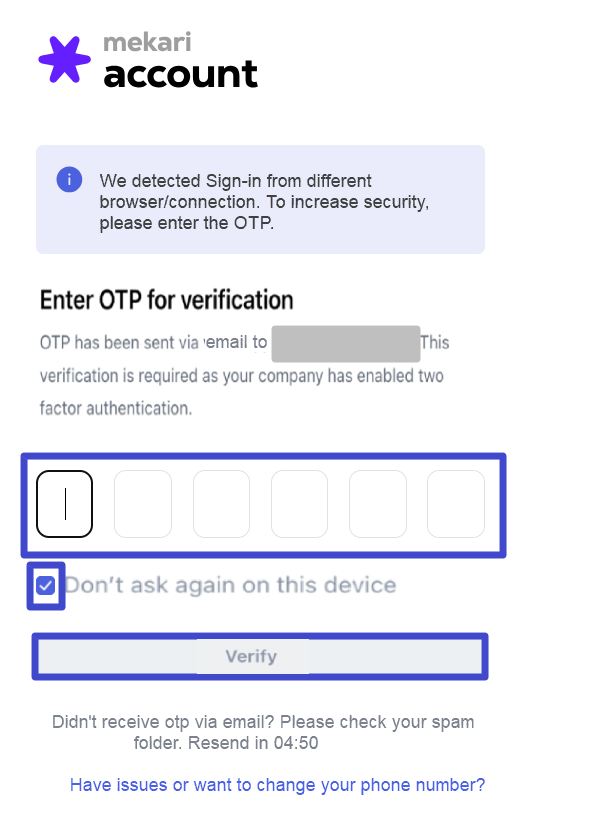Image resolution: width=597 pixels, height=830 pixels.
Task: Click the gray 'mekari' brand text
Action: [147, 42]
